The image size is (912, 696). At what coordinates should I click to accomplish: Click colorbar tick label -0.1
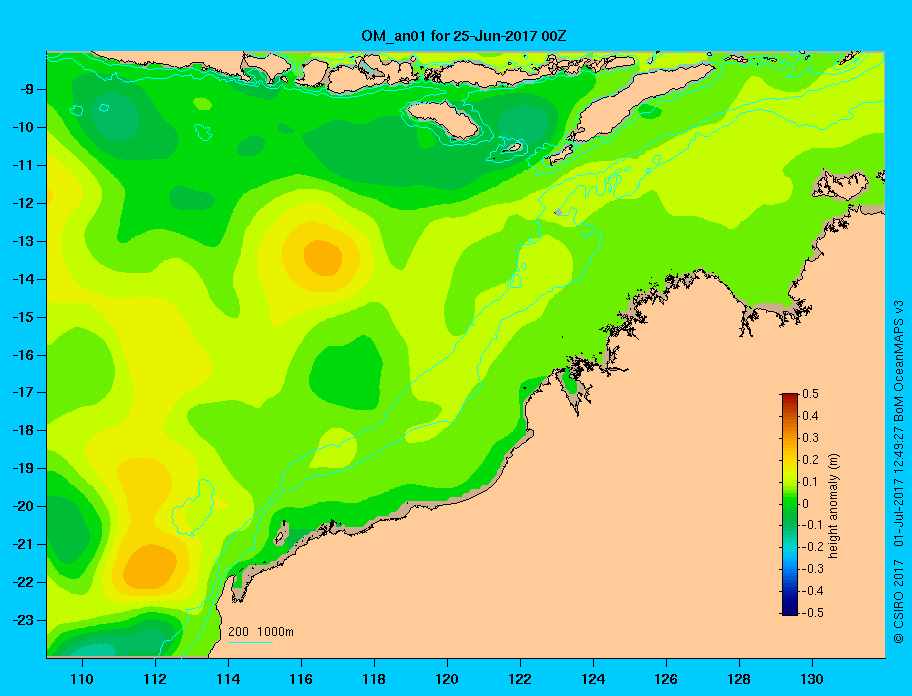pyautogui.click(x=813, y=525)
